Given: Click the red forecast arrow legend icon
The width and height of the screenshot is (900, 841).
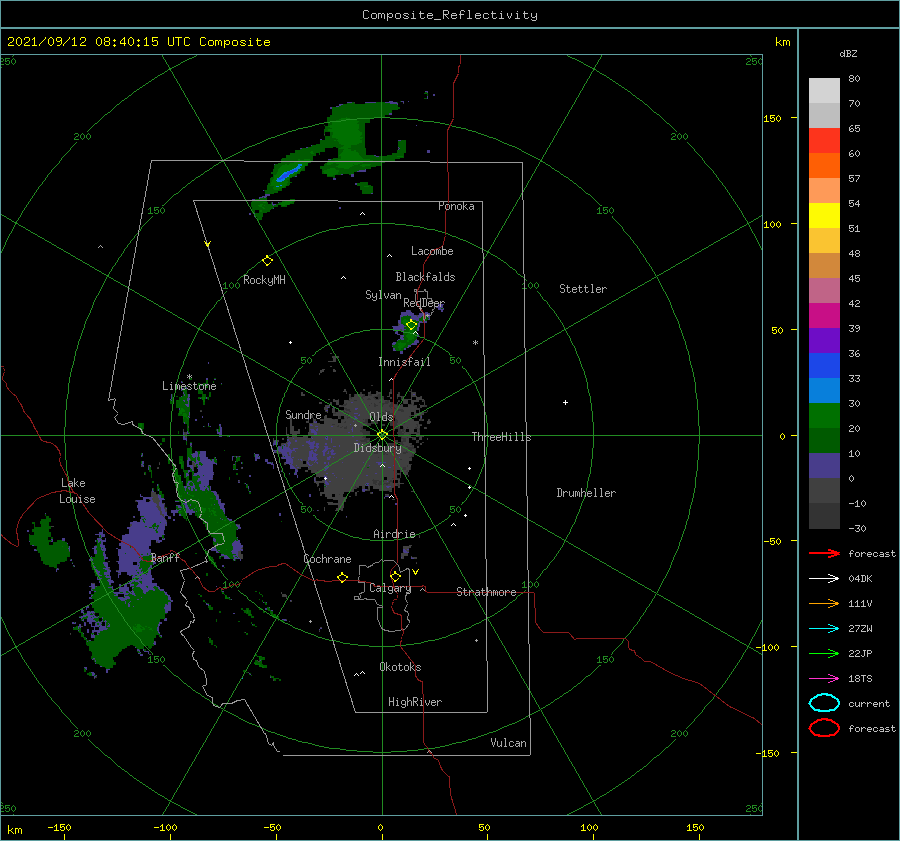Looking at the screenshot, I should tap(824, 553).
